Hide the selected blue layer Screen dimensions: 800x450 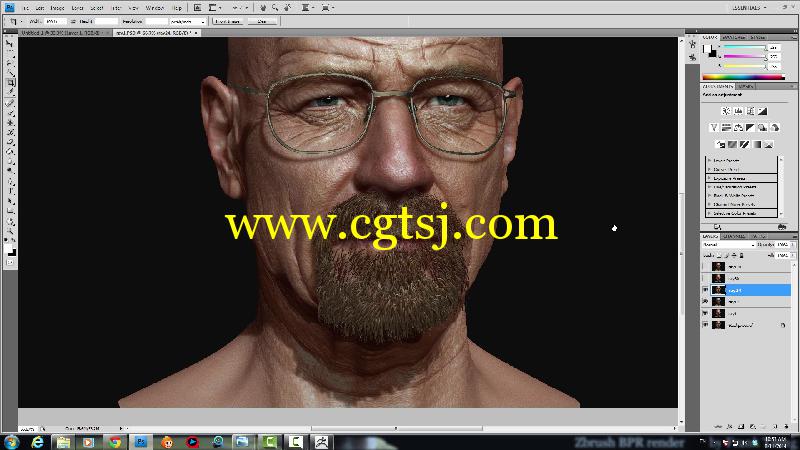[x=706, y=290]
